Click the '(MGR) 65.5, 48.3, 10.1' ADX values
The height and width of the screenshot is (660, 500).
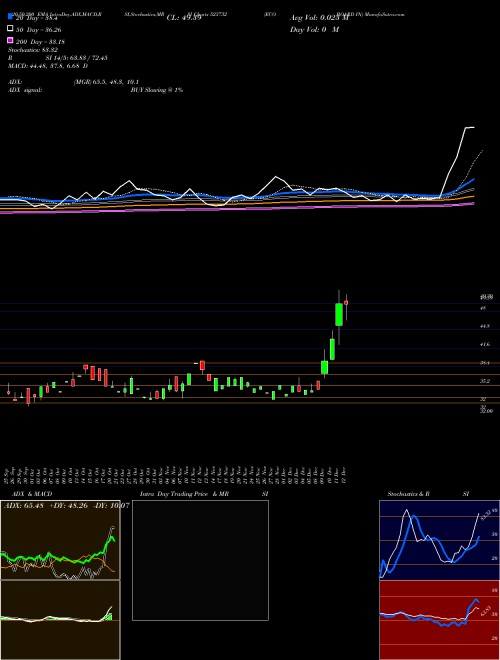106,82
